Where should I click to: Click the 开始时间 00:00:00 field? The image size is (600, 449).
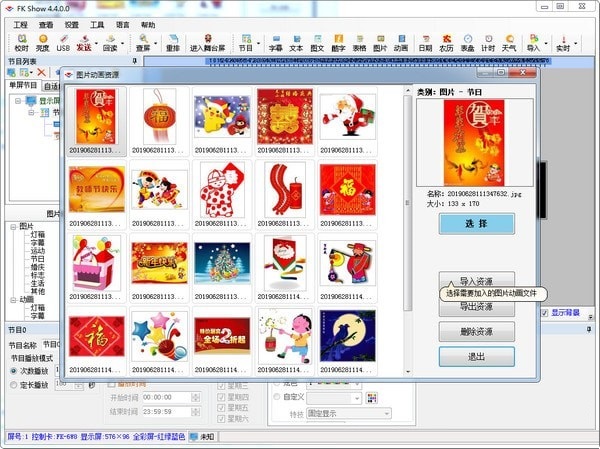tap(171, 397)
